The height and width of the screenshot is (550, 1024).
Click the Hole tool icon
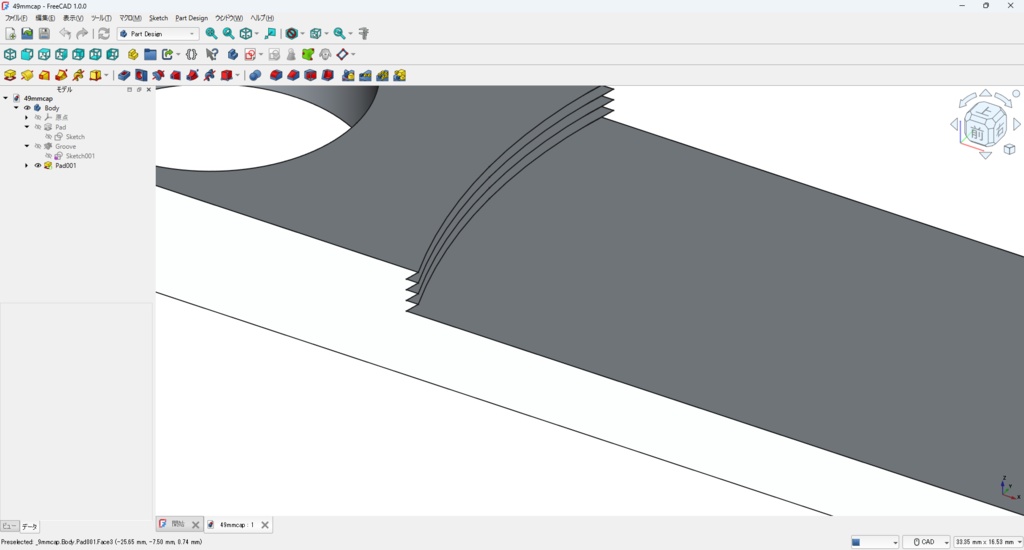point(141,75)
